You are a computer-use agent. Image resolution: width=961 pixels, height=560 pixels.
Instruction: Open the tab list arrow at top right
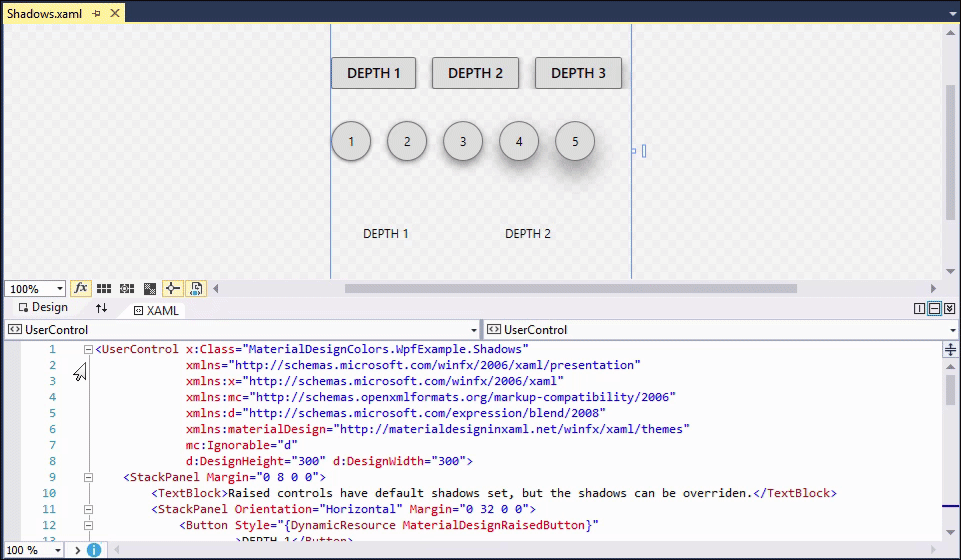point(952,14)
